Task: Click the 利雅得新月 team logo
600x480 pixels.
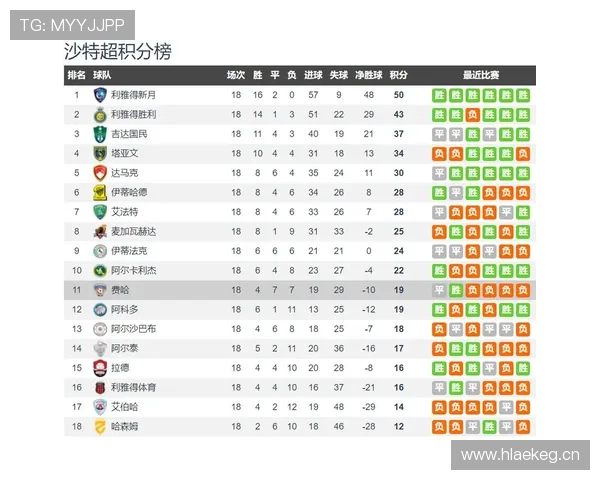Action: point(99,95)
